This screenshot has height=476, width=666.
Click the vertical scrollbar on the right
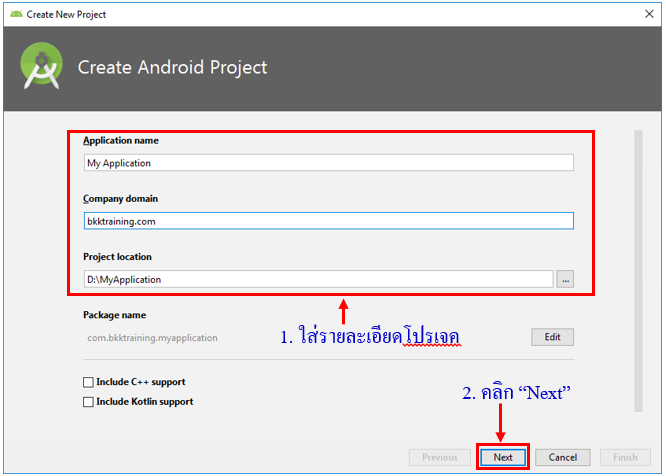(637, 270)
